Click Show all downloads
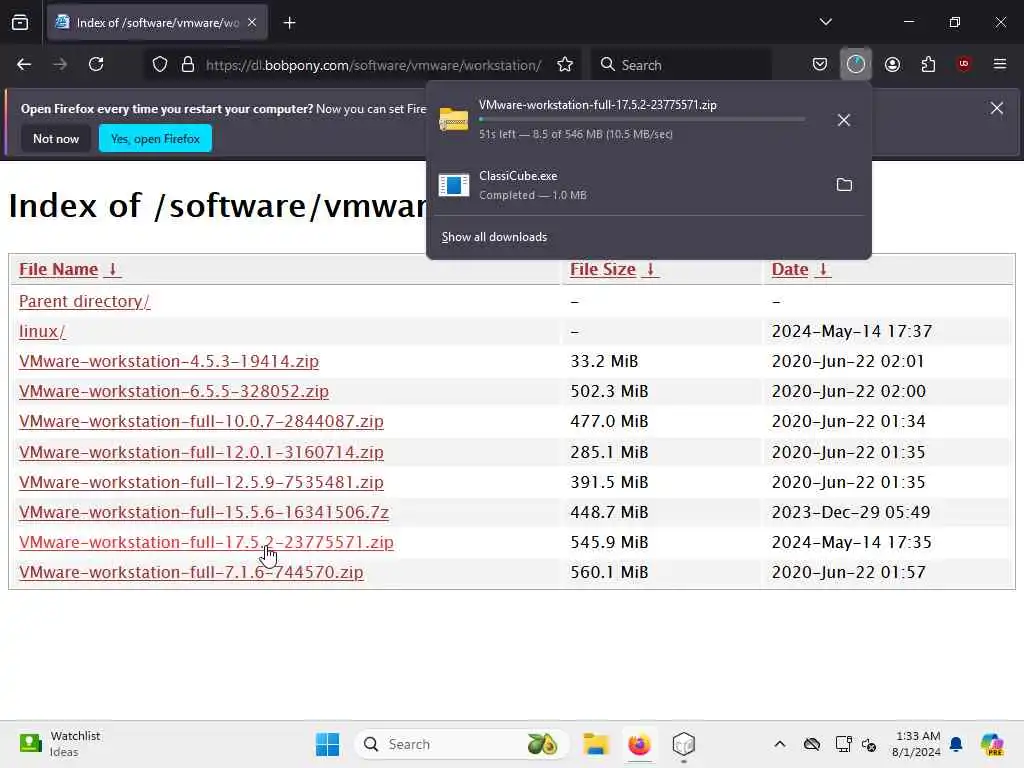Image resolution: width=1024 pixels, height=768 pixels. tap(494, 237)
